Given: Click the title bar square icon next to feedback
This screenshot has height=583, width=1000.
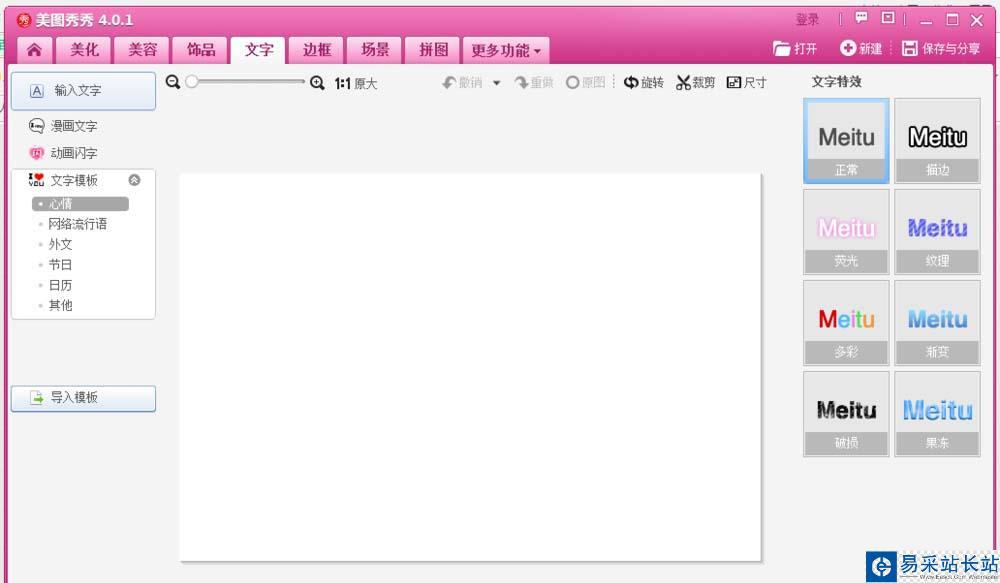Looking at the screenshot, I should [888, 18].
